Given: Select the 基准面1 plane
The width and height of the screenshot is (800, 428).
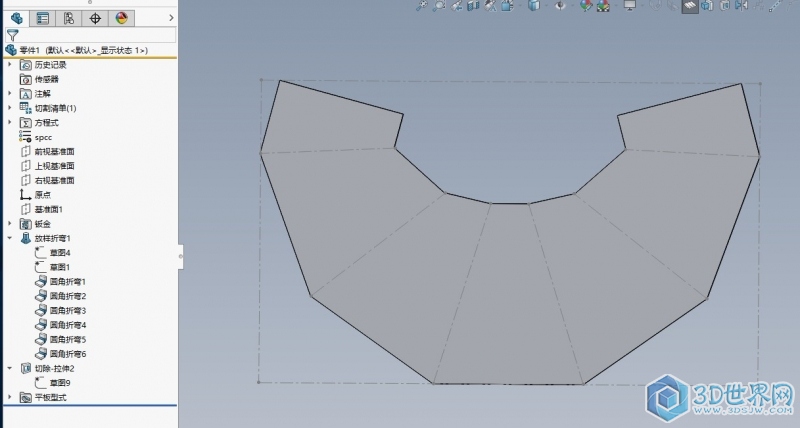Looking at the screenshot, I should tap(41, 209).
